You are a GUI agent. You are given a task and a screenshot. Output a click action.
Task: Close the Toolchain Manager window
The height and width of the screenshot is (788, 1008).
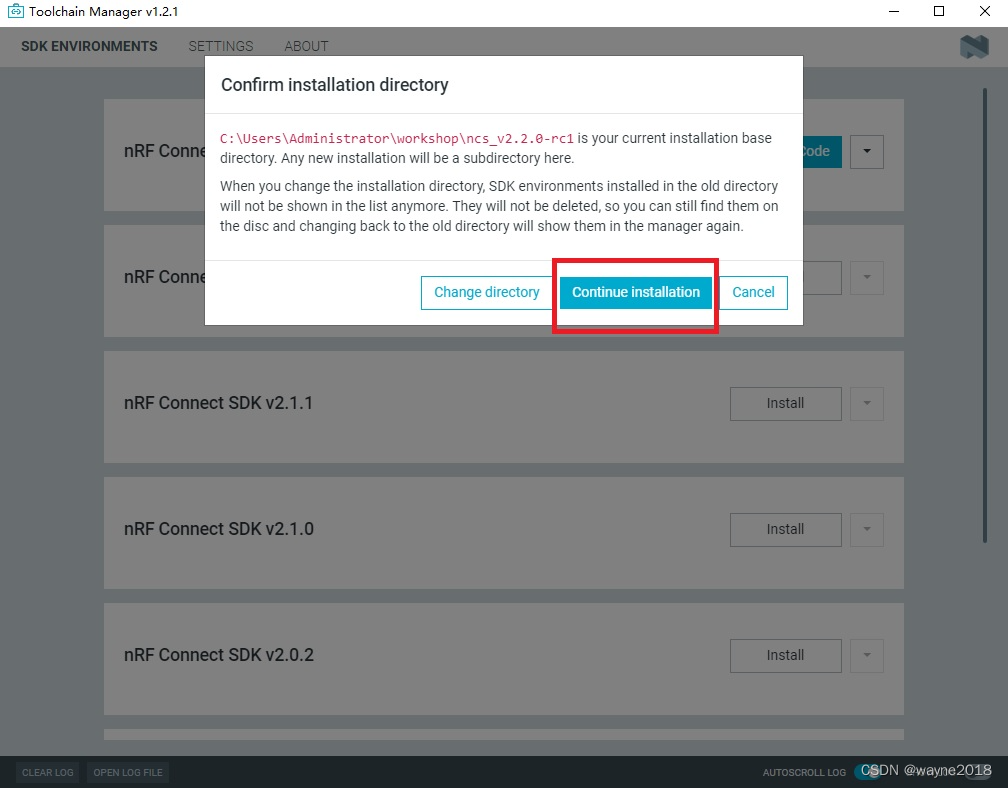point(984,11)
